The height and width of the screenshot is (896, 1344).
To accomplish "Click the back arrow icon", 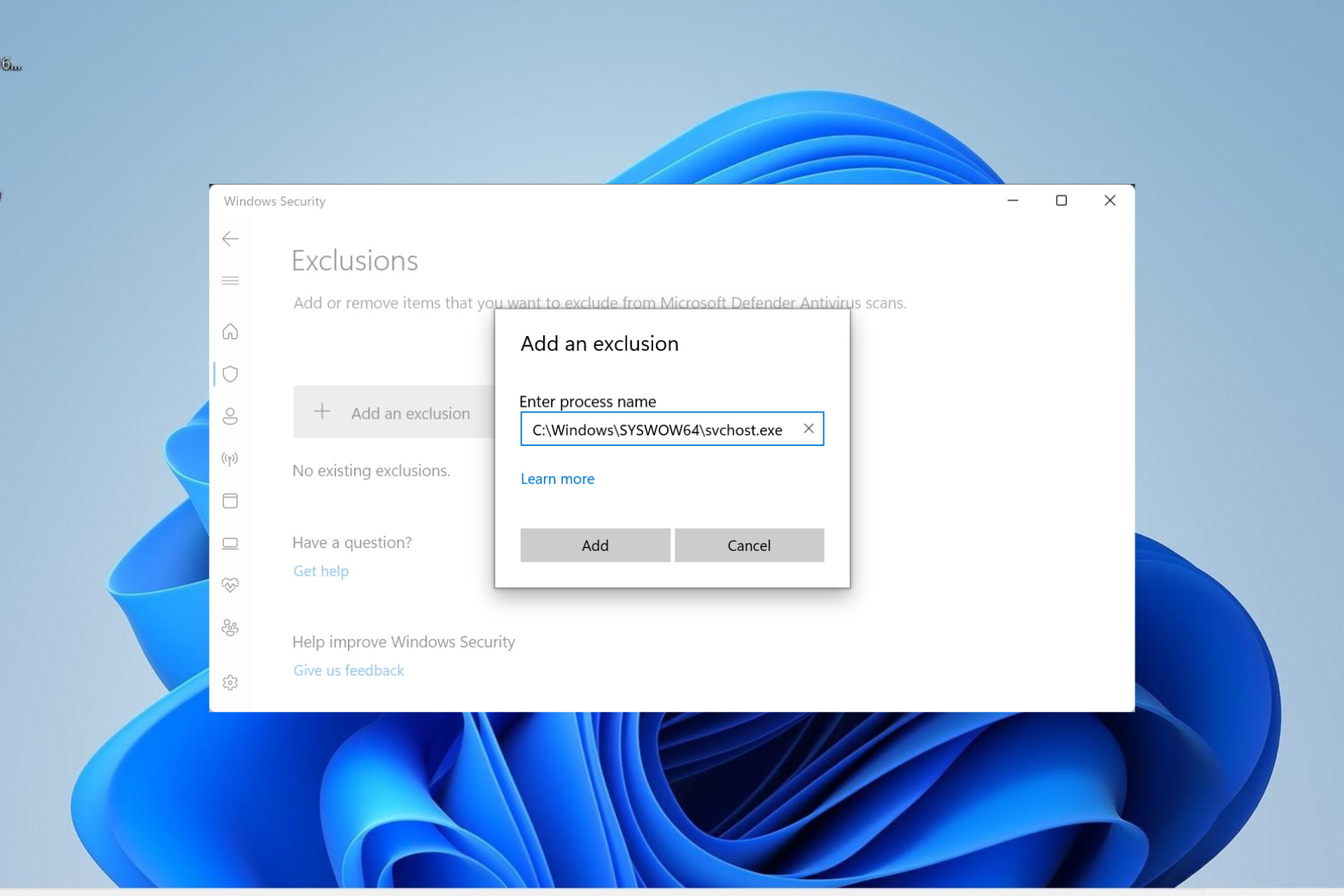I will pos(230,239).
